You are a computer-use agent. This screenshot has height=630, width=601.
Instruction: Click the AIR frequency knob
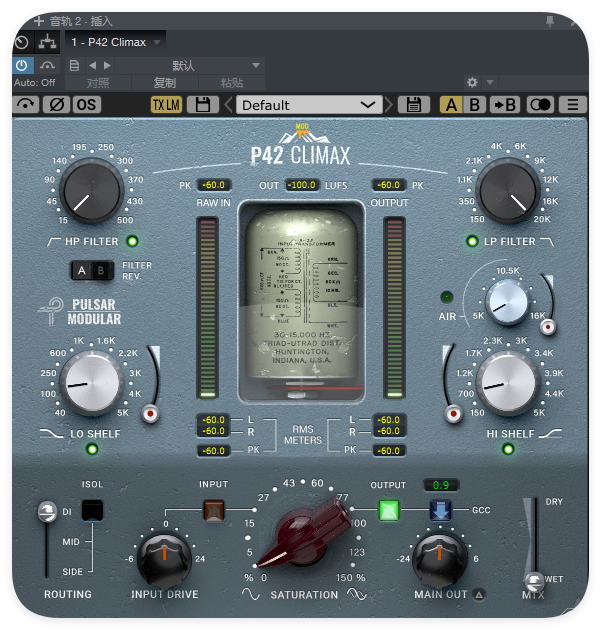(x=507, y=302)
